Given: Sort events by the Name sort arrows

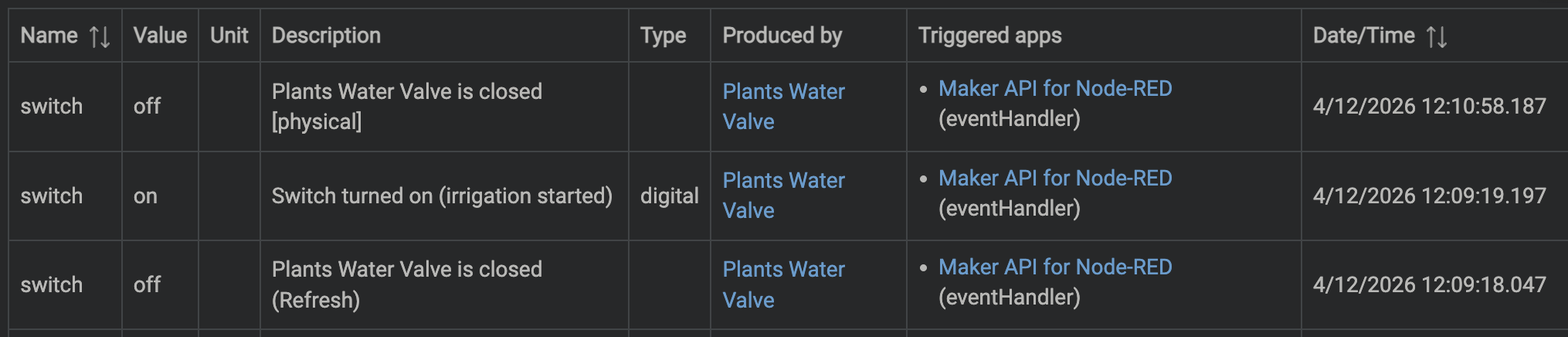Looking at the screenshot, I should pos(100,36).
